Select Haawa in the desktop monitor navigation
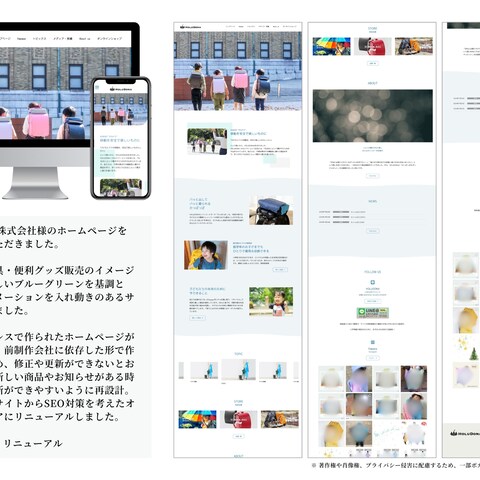The image size is (480, 480). click(x=21, y=39)
